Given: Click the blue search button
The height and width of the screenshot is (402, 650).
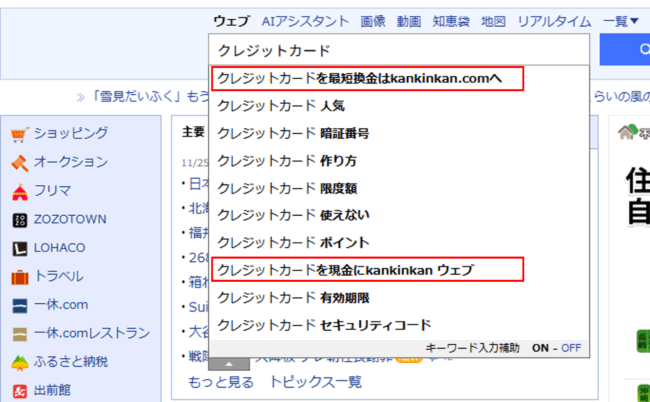Looking at the screenshot, I should point(625,50).
